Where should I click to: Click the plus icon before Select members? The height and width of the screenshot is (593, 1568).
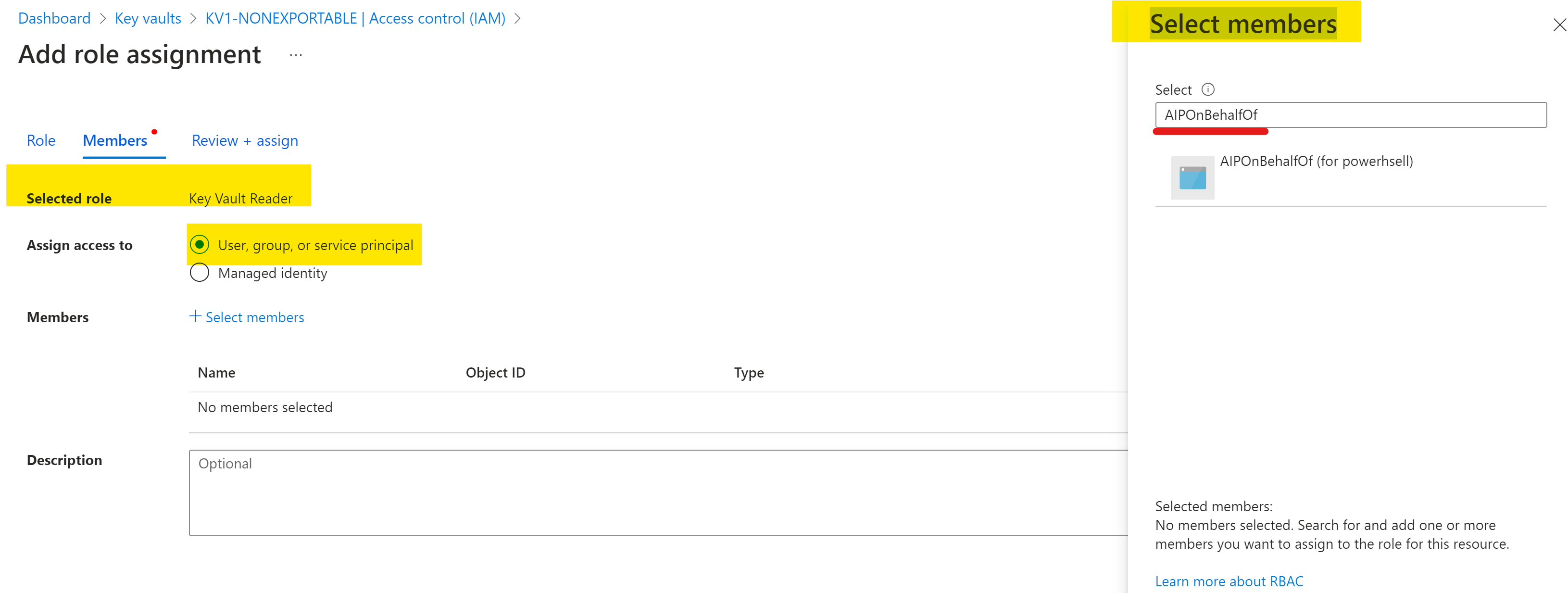[195, 316]
